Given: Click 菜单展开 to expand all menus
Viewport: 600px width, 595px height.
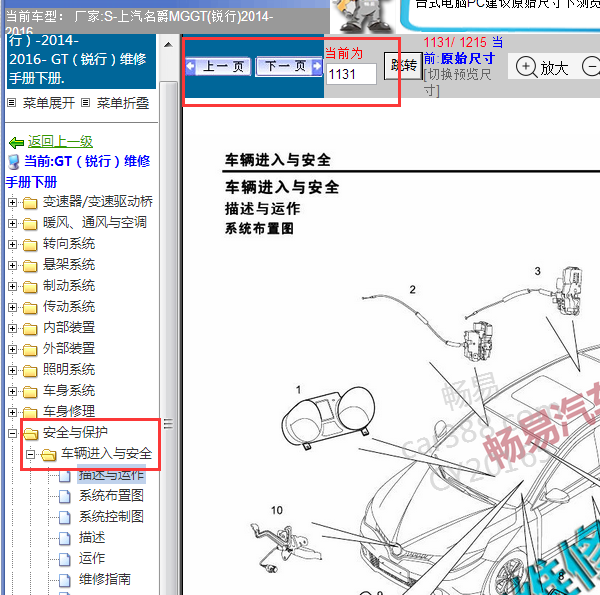Looking at the screenshot, I should [49, 103].
